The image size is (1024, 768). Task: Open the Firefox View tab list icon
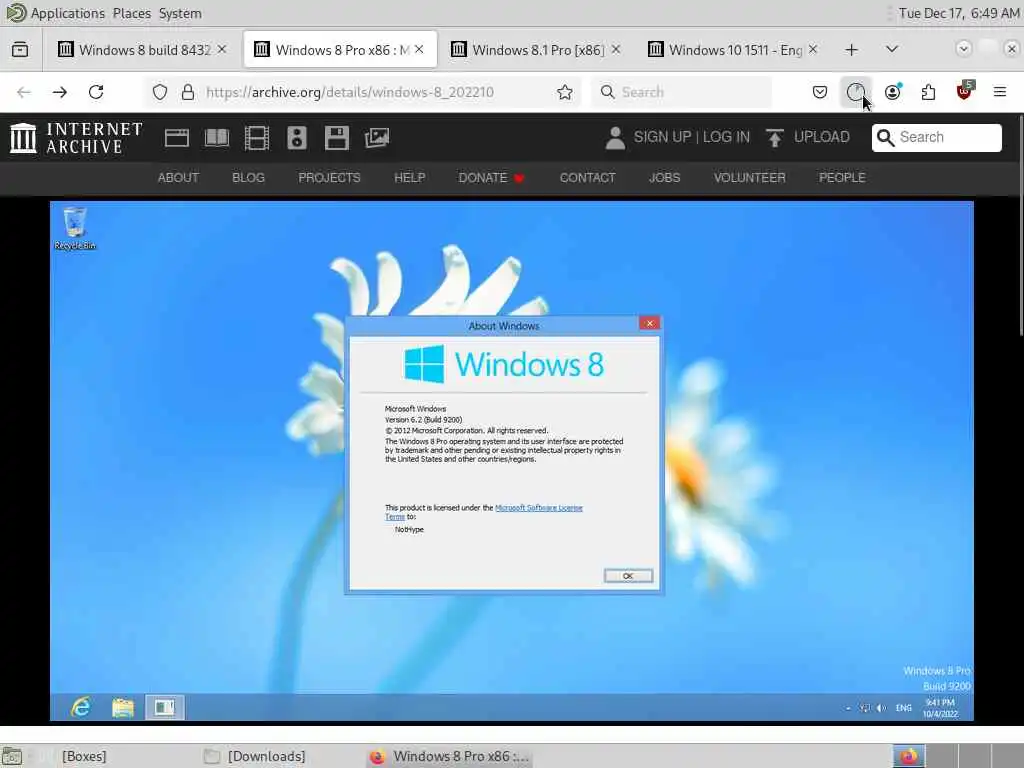click(20, 50)
